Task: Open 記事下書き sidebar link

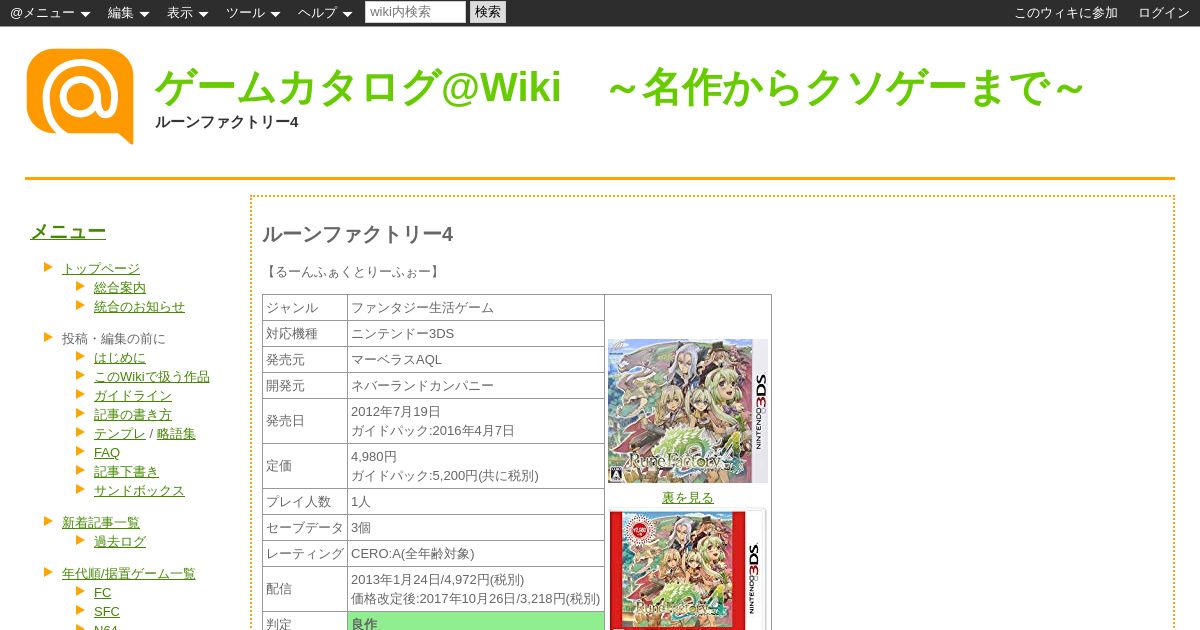Action: click(x=126, y=471)
